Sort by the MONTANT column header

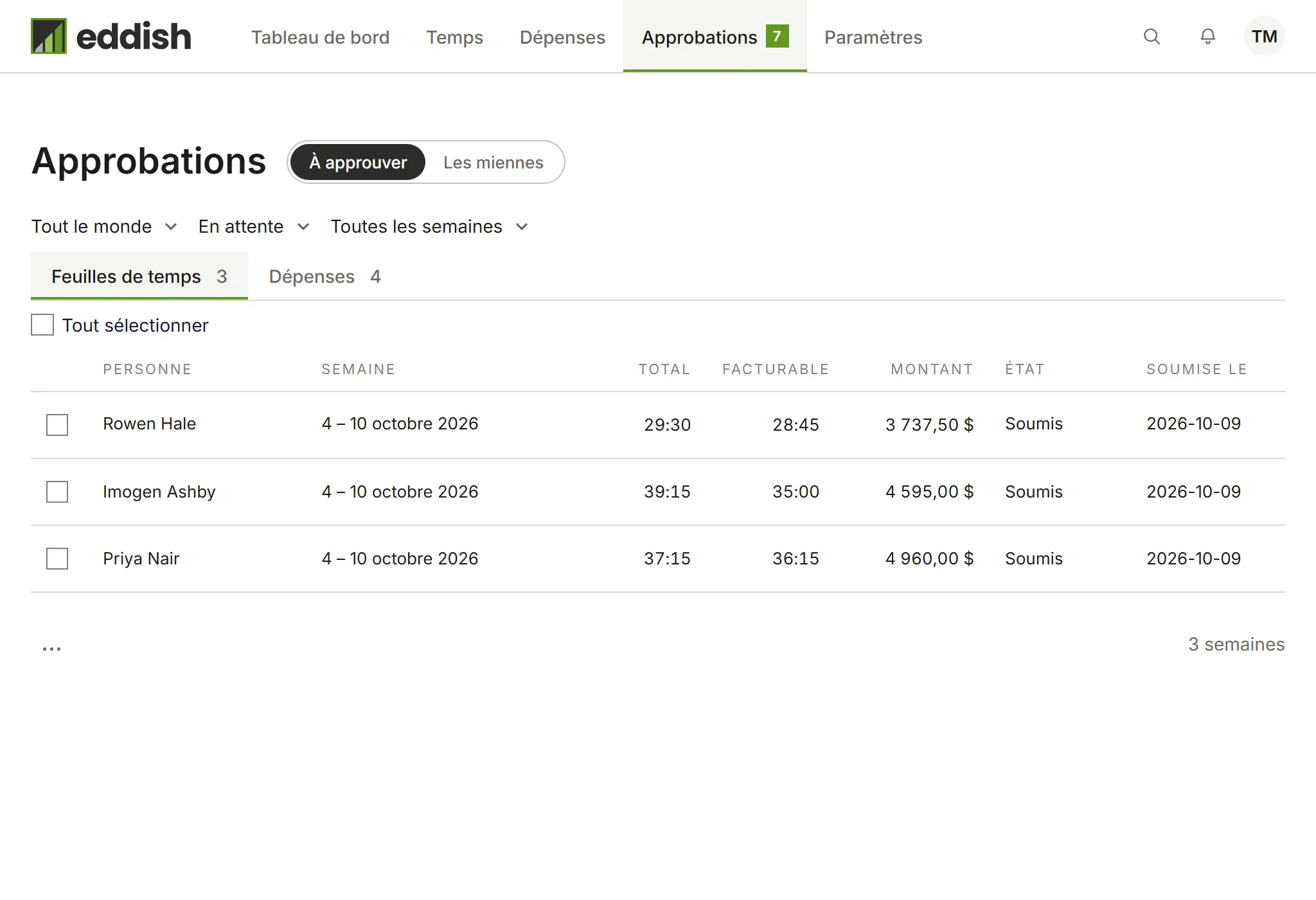932,369
